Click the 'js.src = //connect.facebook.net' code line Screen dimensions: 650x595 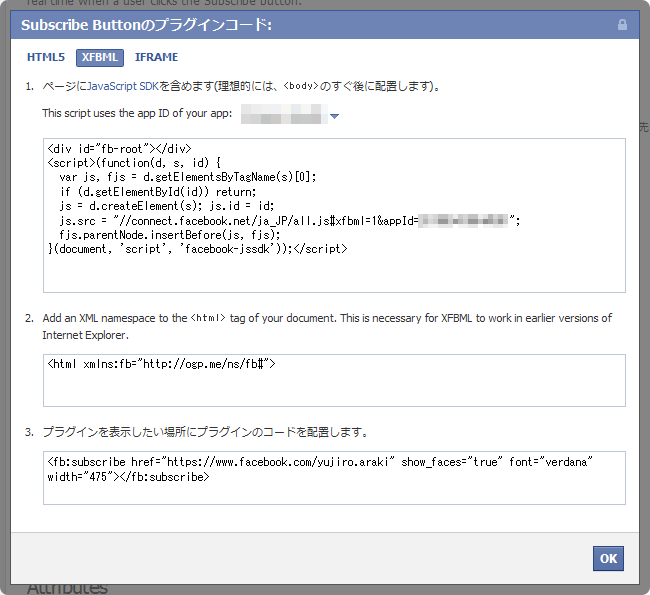coord(289,221)
